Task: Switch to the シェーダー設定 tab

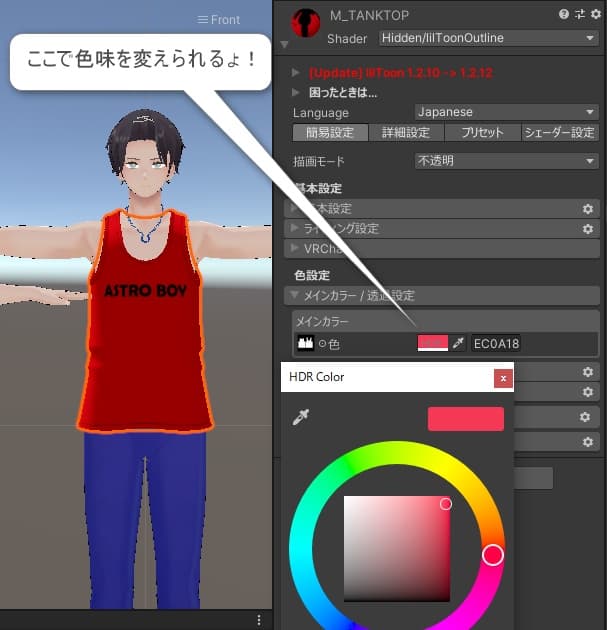Action: [560, 133]
